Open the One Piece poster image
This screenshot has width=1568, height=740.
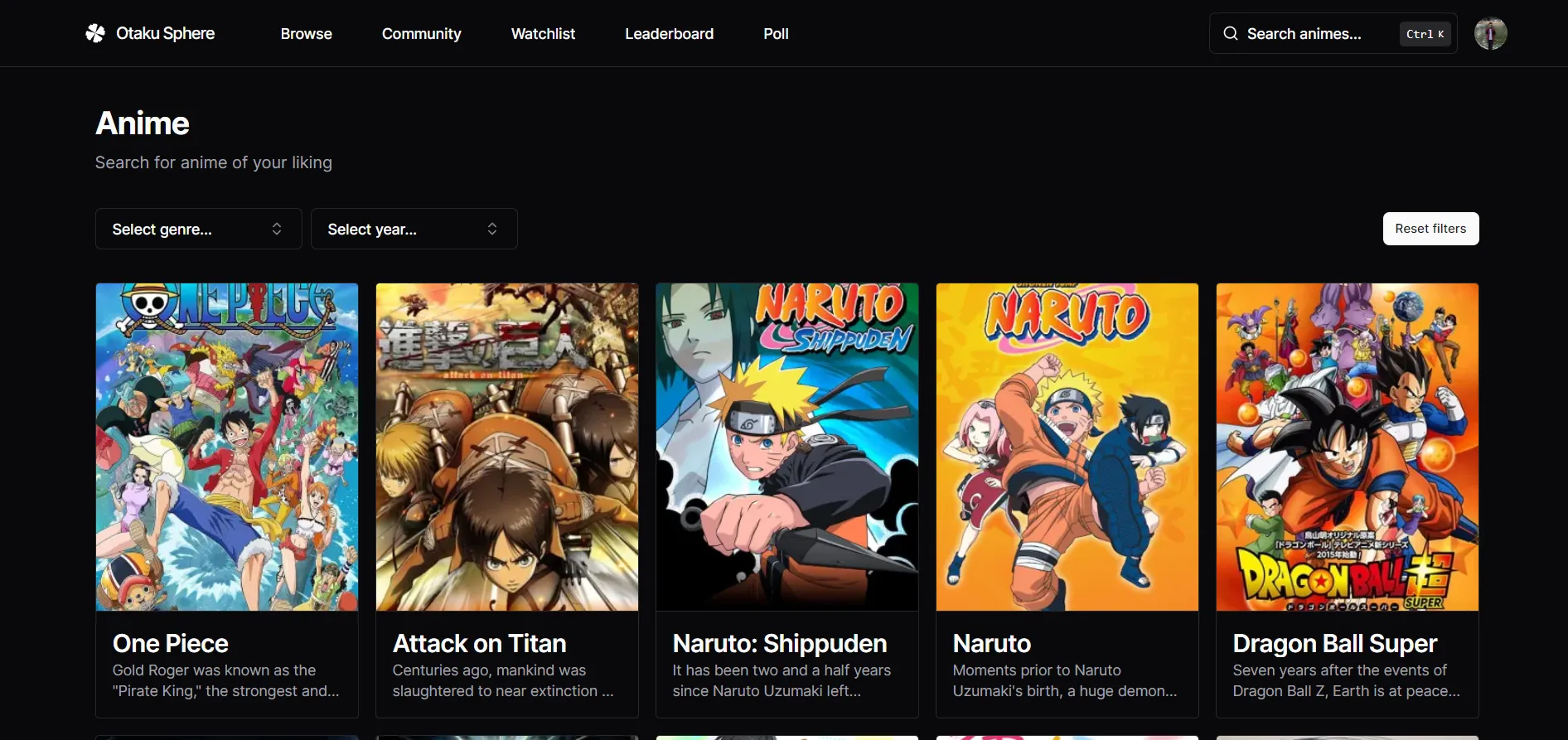[227, 447]
